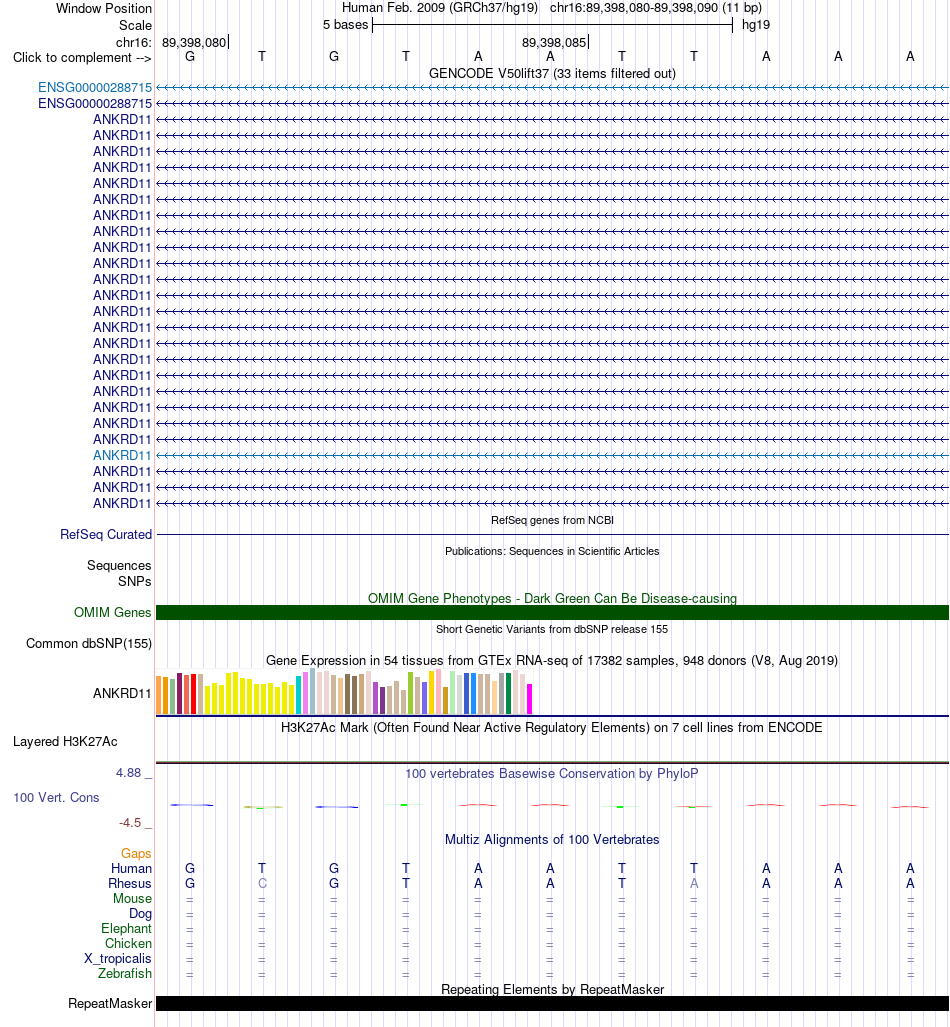
Task: Click the SNPs track label
Action: coord(134,582)
